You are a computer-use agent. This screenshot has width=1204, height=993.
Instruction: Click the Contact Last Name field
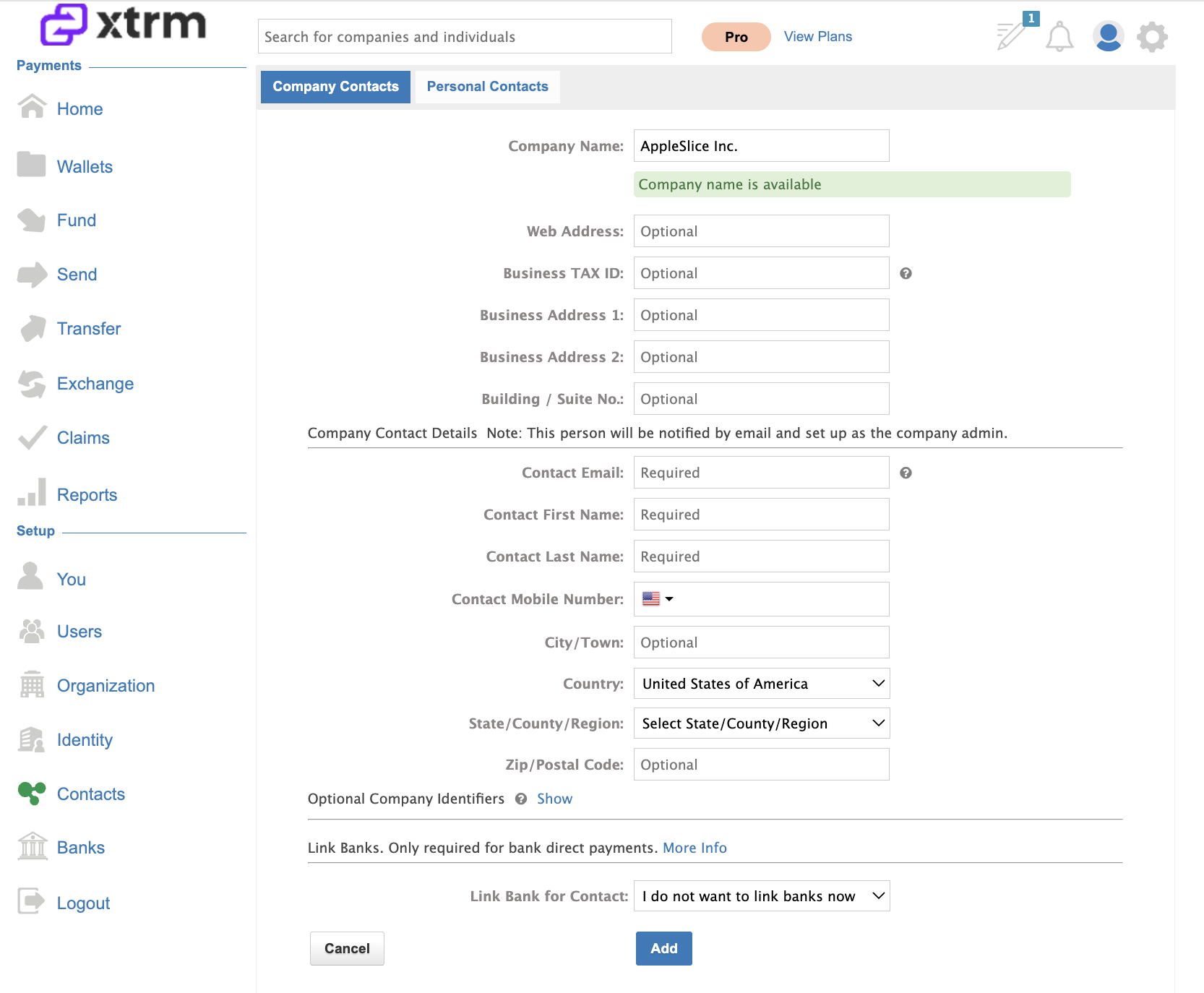762,556
